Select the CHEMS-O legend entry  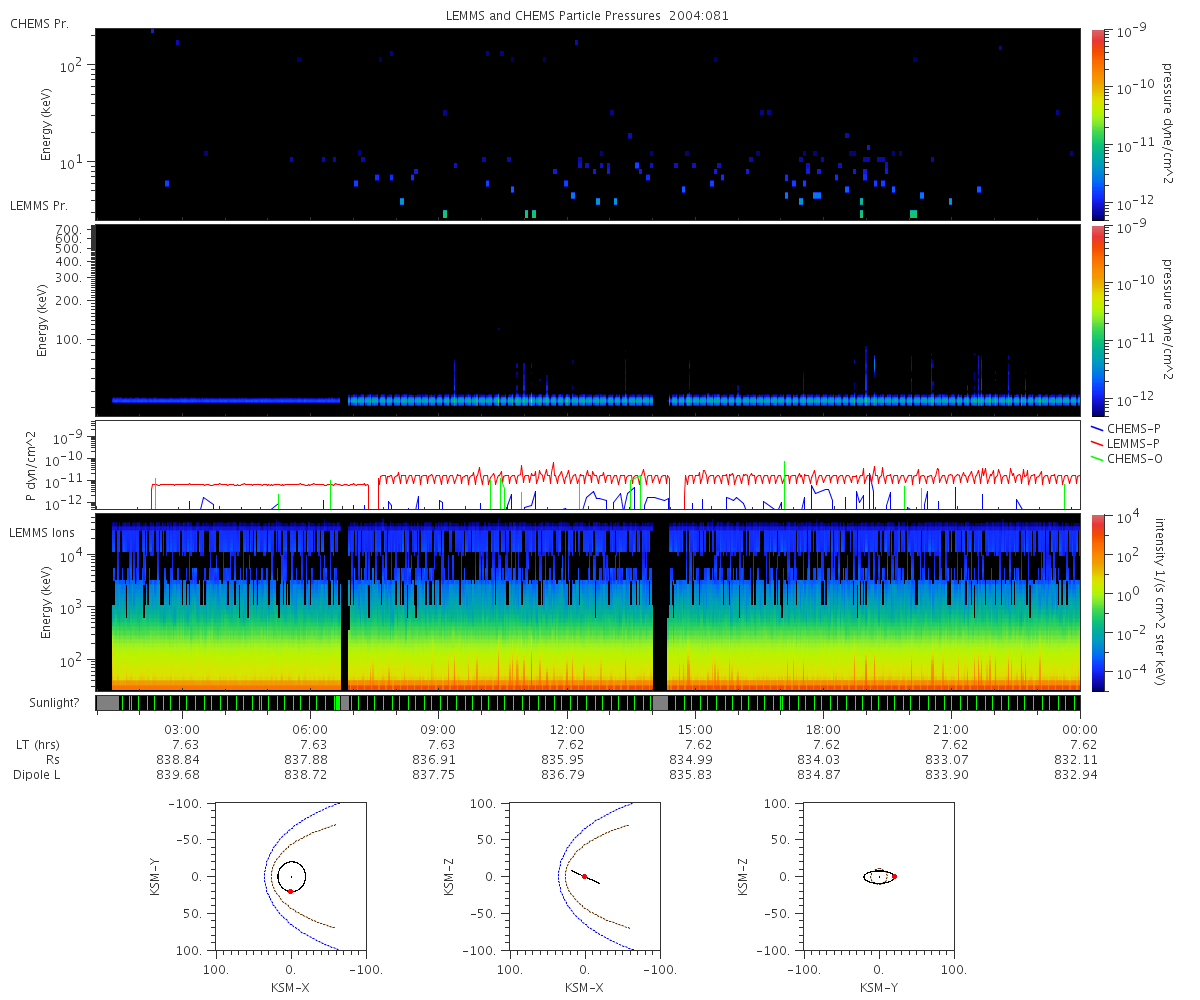point(1132,458)
